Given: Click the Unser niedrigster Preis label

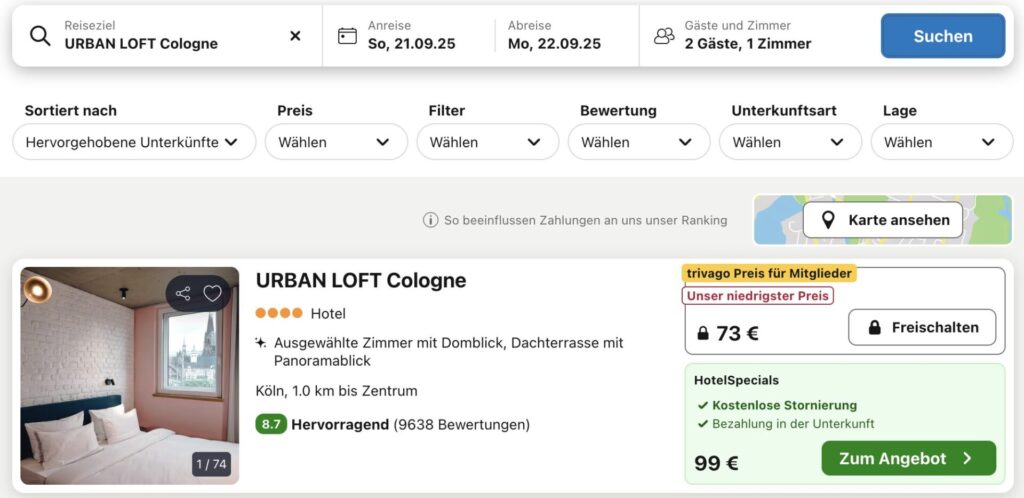Looking at the screenshot, I should pos(758,296).
